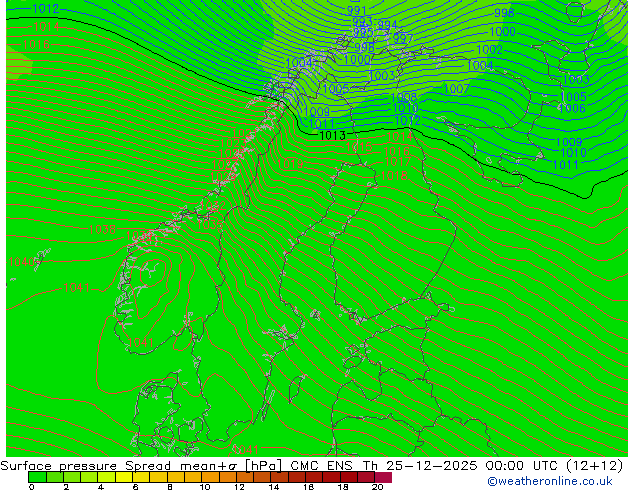Click the red 1038 isobar label
Image resolution: width=634 pixels, height=490 pixels.
(102, 230)
